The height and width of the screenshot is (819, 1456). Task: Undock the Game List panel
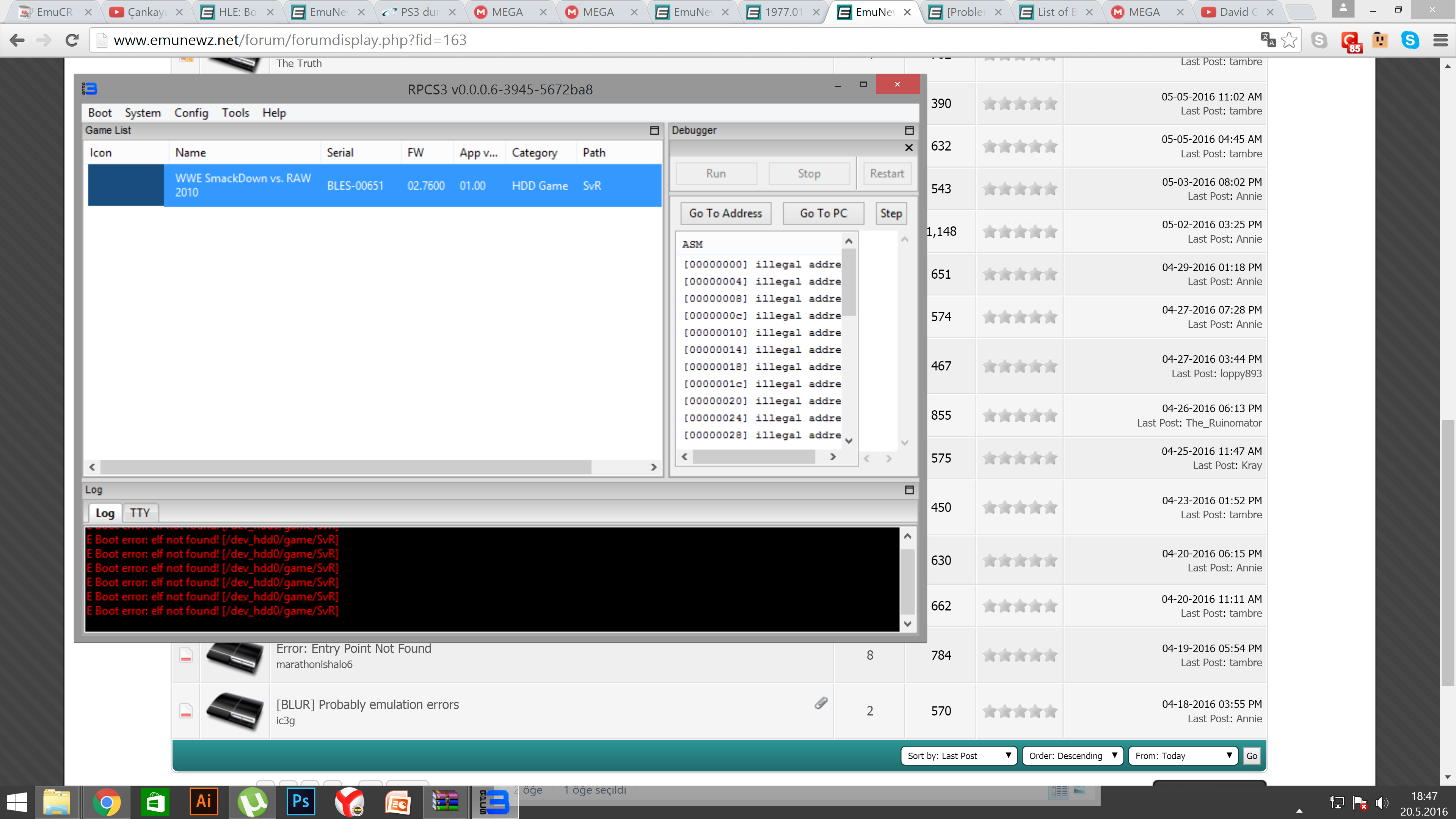click(x=654, y=130)
